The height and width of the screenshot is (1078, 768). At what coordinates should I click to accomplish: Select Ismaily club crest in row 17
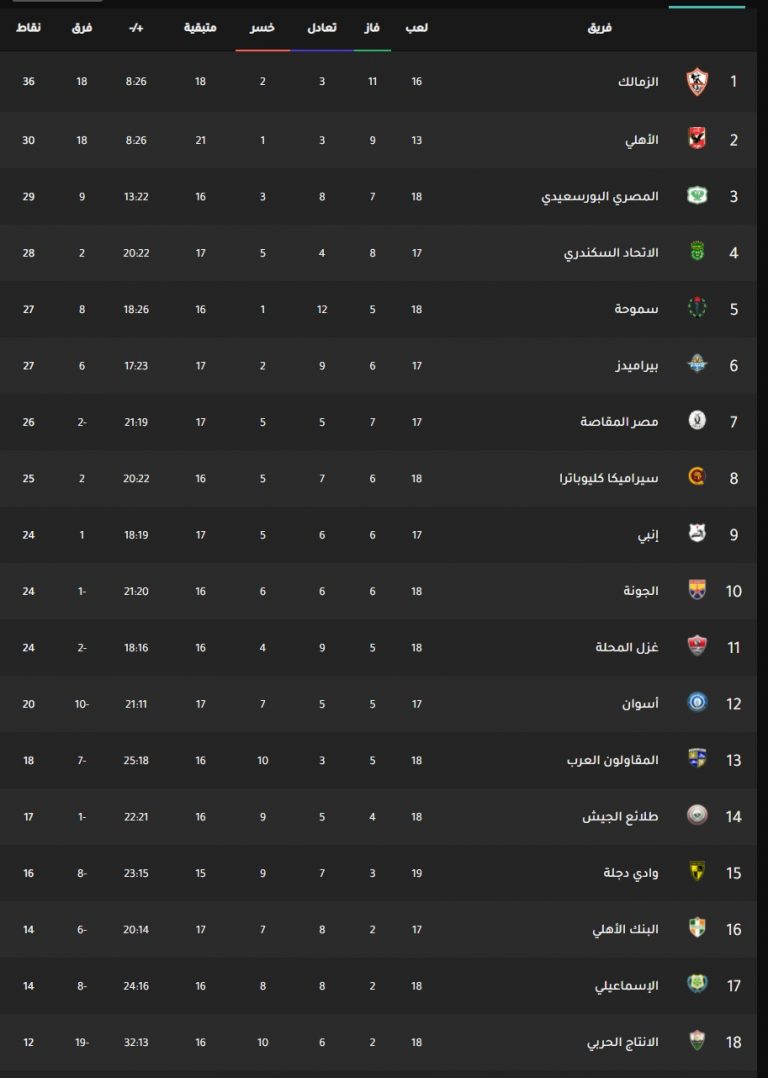[697, 984]
